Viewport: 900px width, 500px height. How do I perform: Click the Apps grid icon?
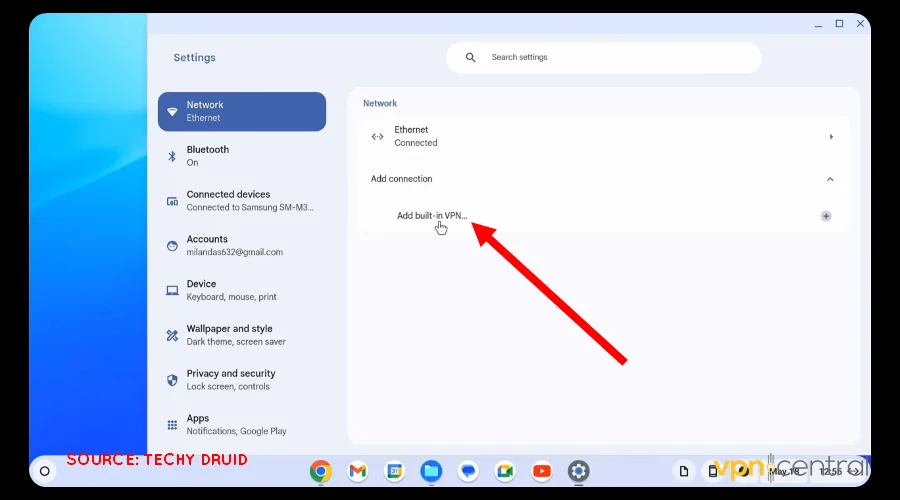(172, 425)
